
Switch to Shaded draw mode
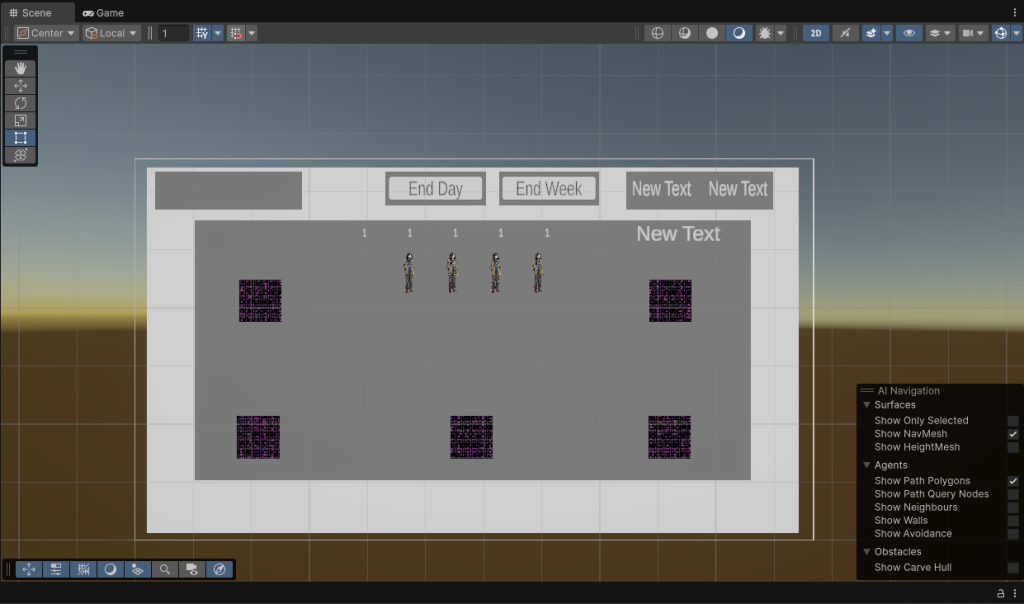[x=739, y=33]
